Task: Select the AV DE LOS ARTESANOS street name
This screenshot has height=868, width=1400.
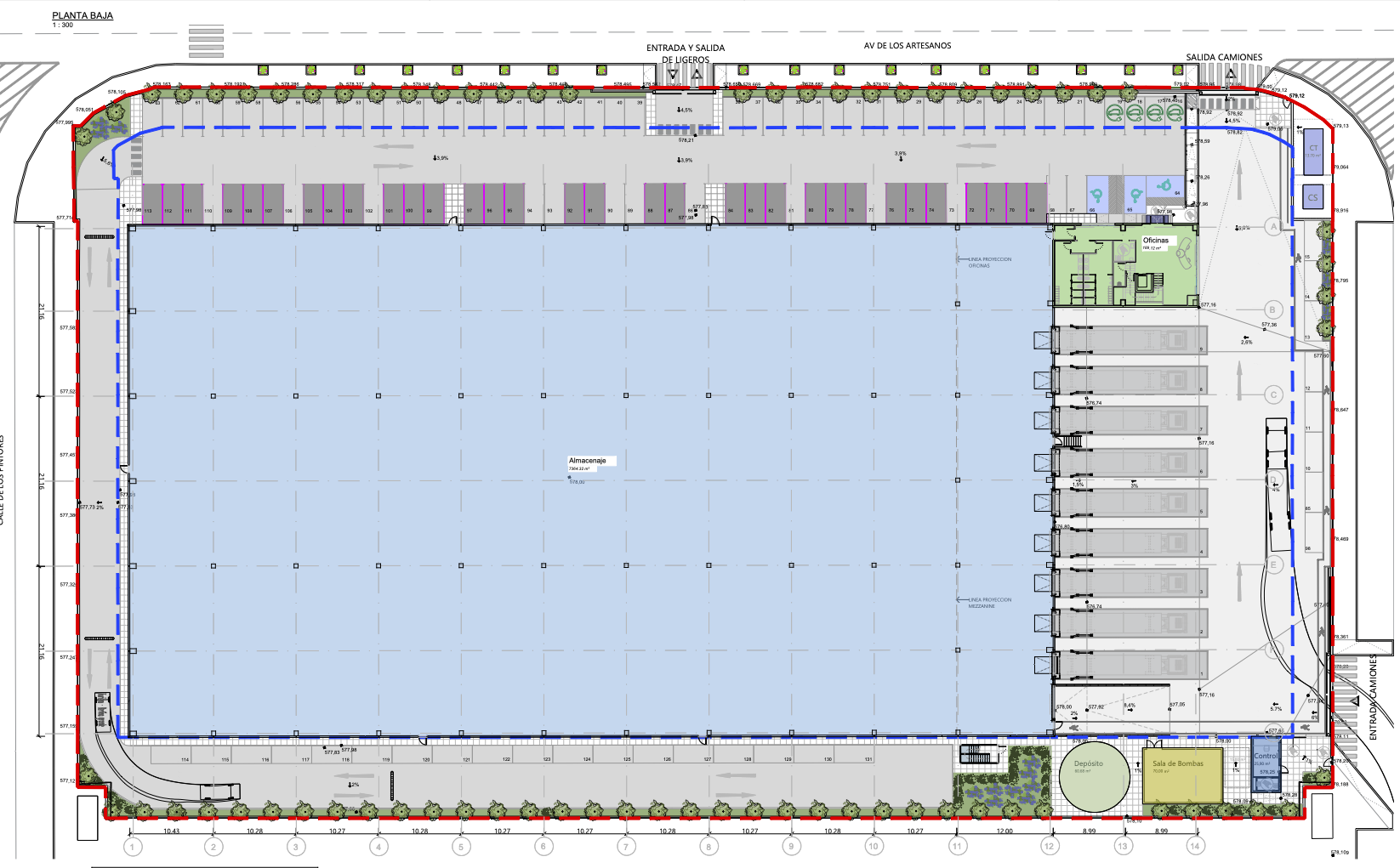Action: click(908, 45)
